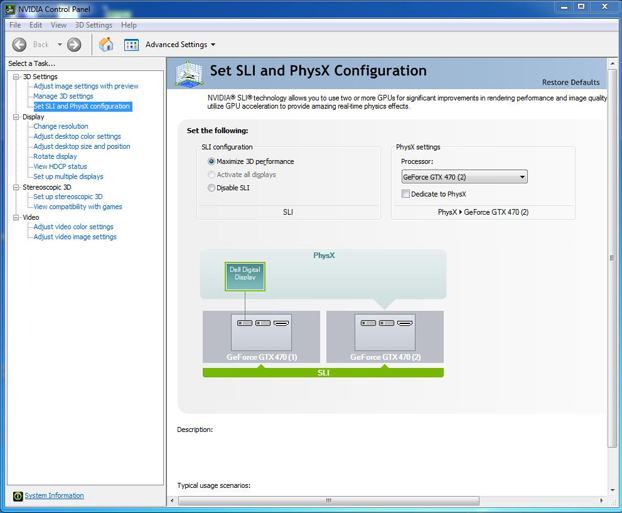Select Set SLI and PhysX configuration
Image resolution: width=622 pixels, height=513 pixels.
point(82,106)
